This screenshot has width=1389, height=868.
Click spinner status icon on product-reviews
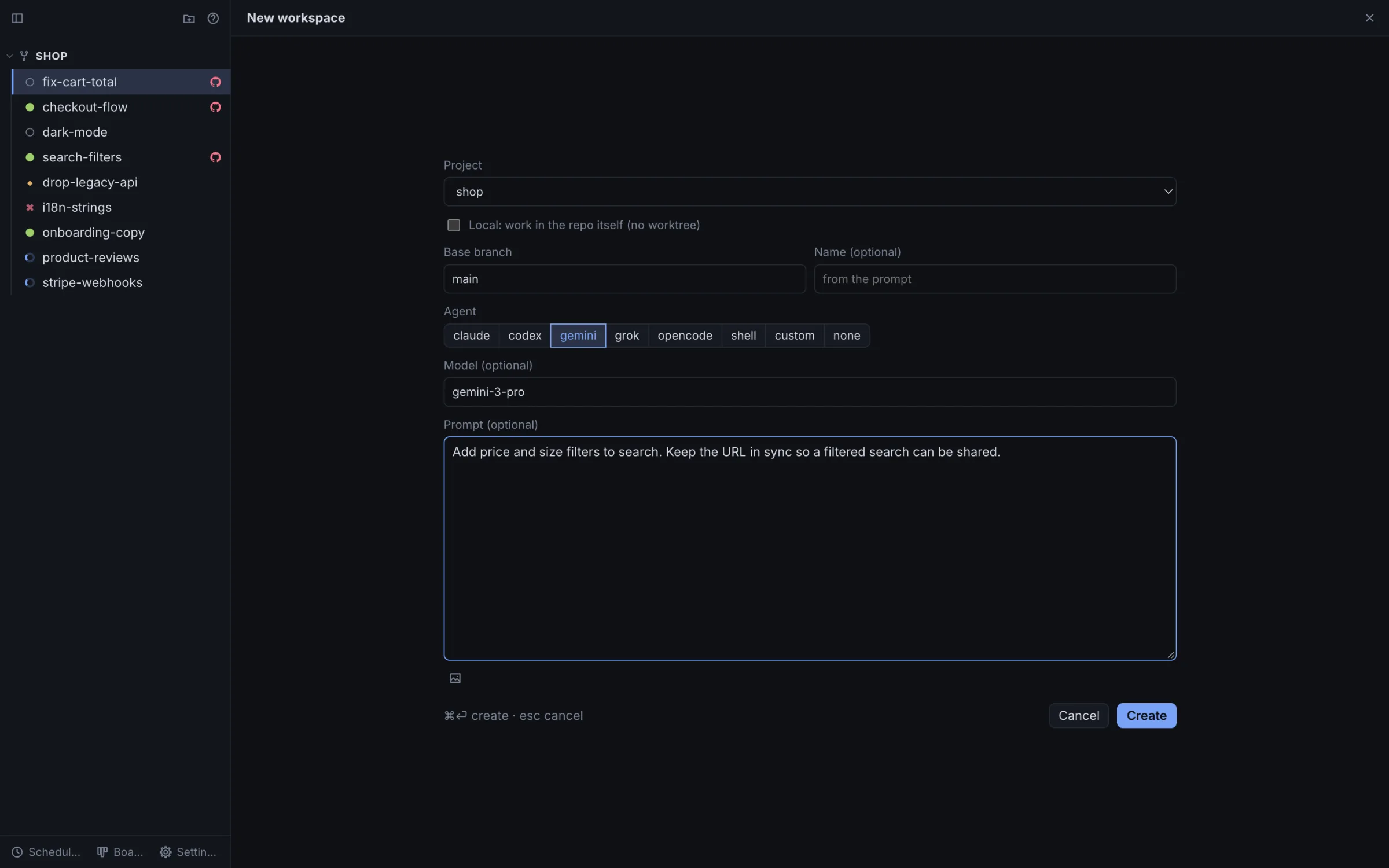click(x=30, y=258)
